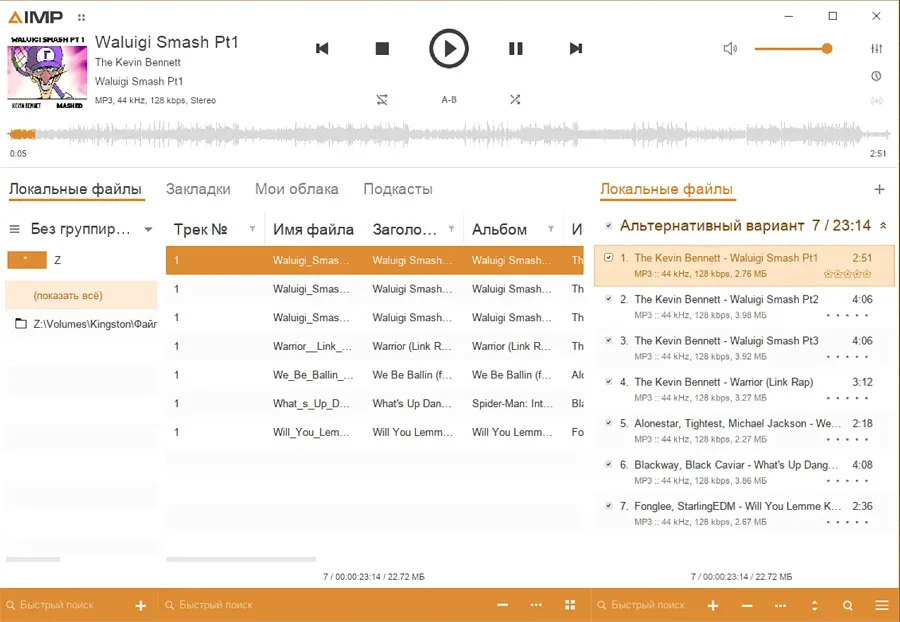
Task: Open the Альбом column filter dropdown
Action: point(551,230)
